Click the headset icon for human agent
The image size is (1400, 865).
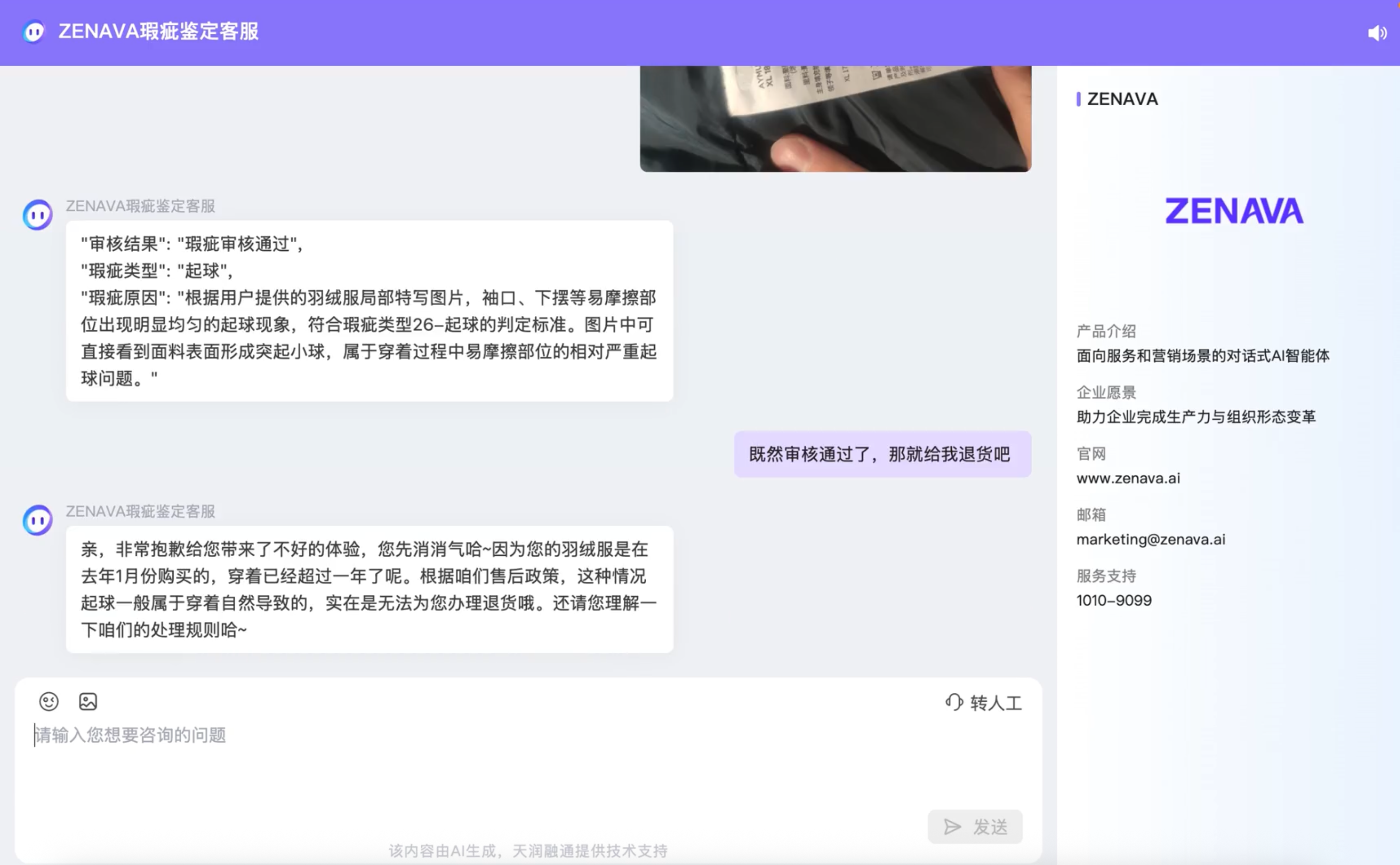954,702
